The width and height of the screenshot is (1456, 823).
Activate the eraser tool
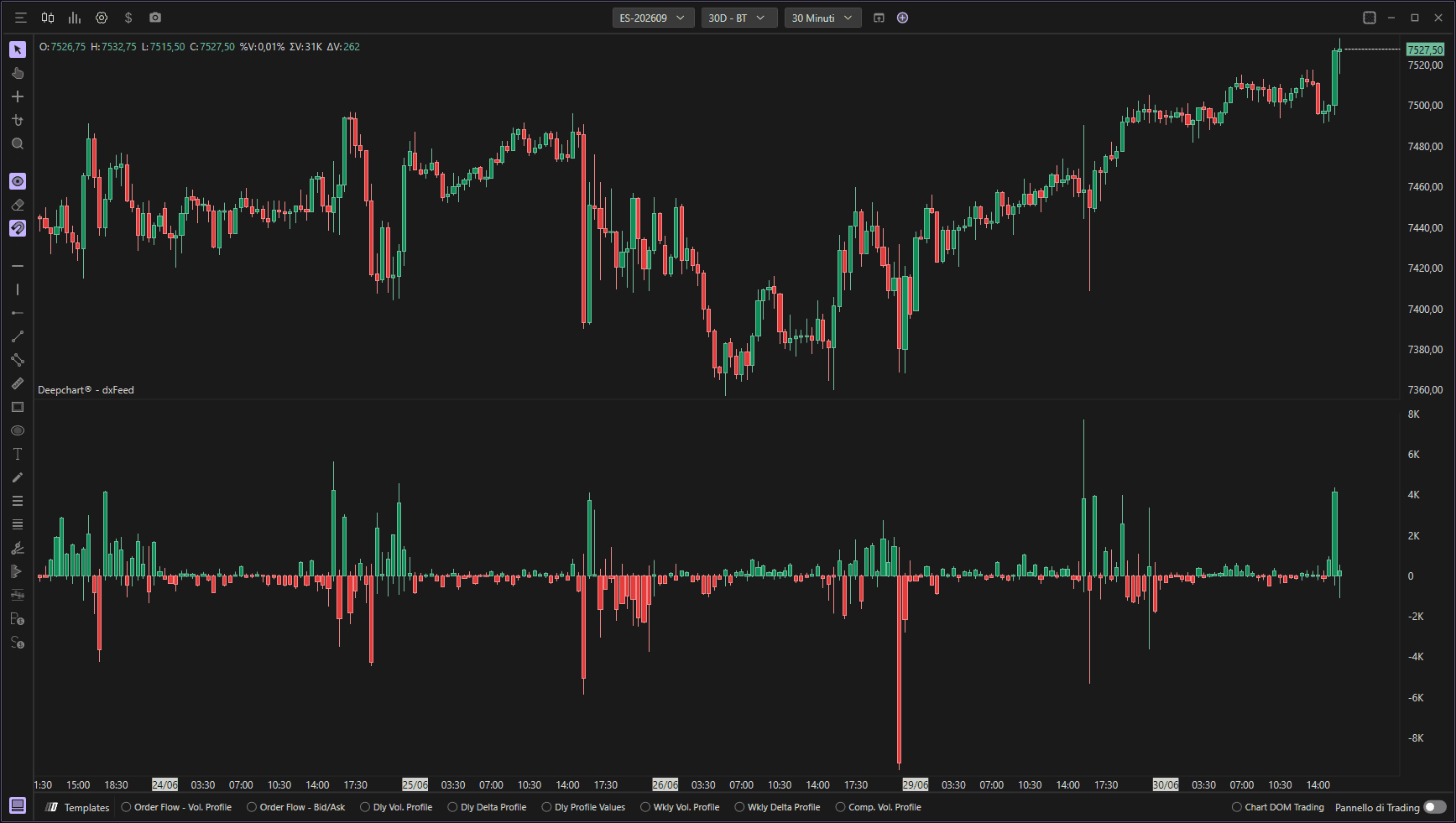18,205
